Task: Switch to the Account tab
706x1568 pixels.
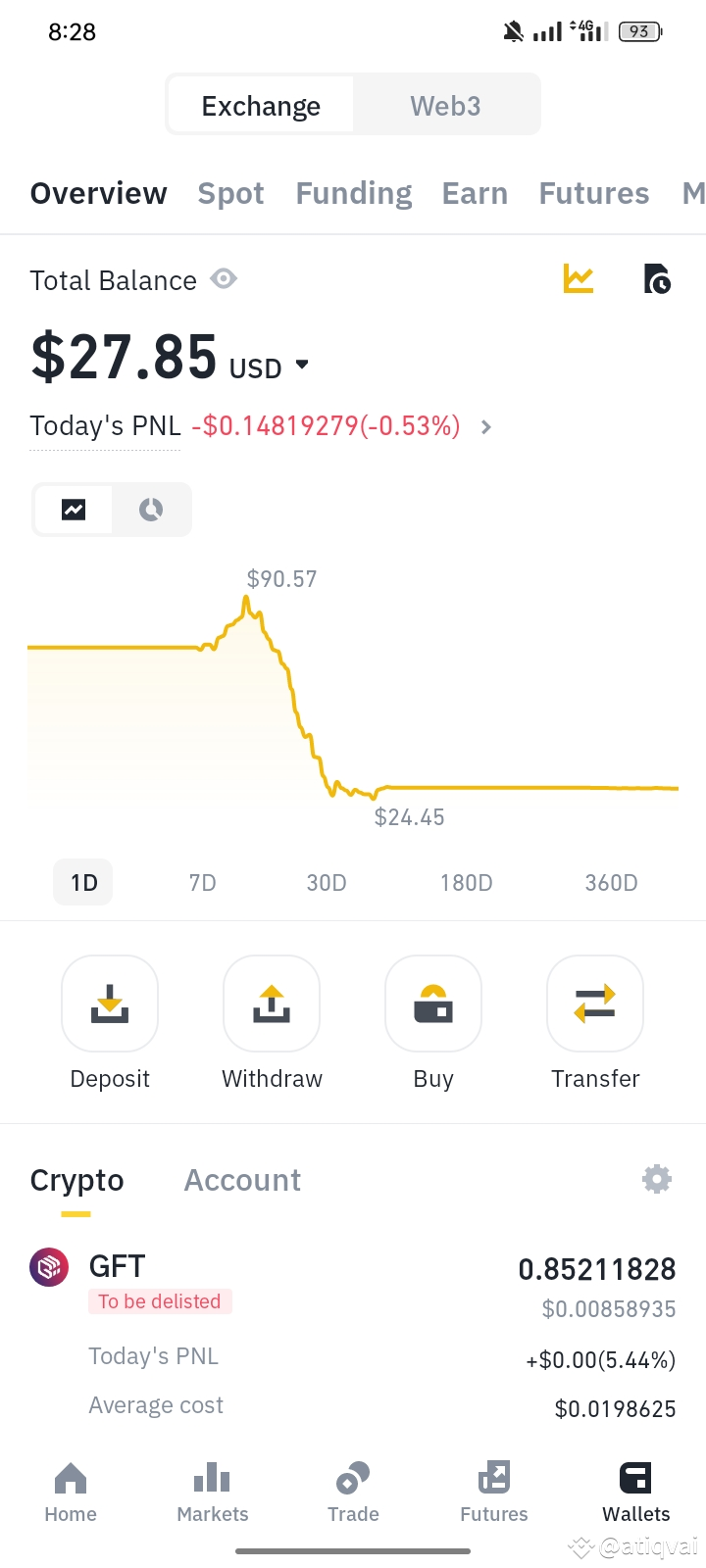Action: point(242,1180)
